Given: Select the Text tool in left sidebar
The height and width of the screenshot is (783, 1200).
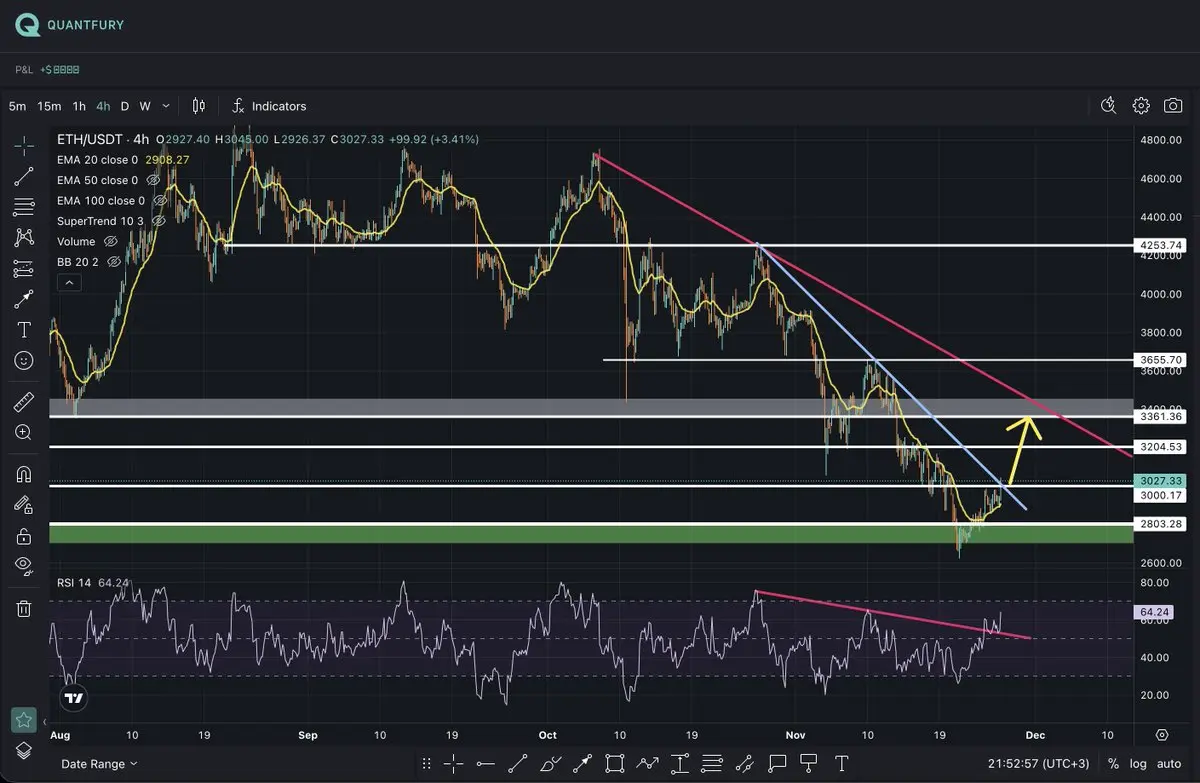Looking at the screenshot, I should coord(24,330).
